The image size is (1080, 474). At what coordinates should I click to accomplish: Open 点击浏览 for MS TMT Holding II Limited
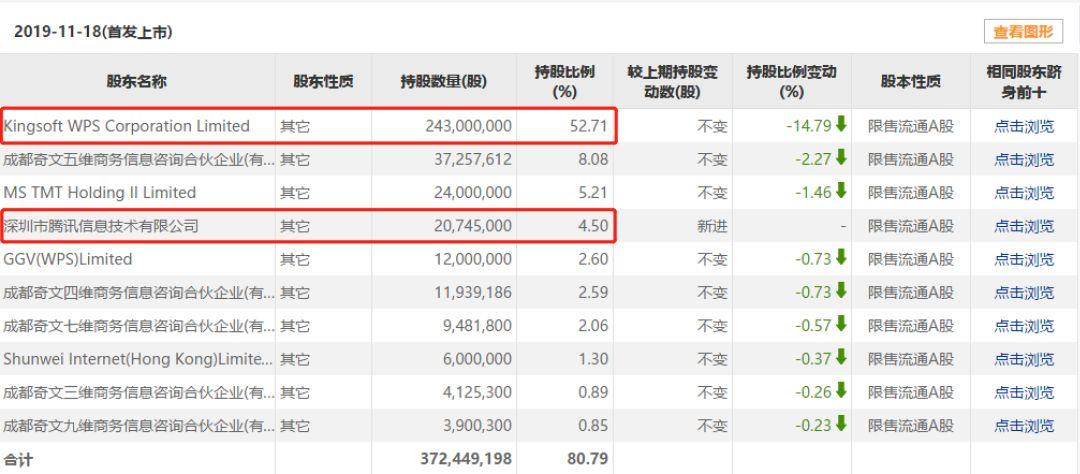pos(1024,193)
